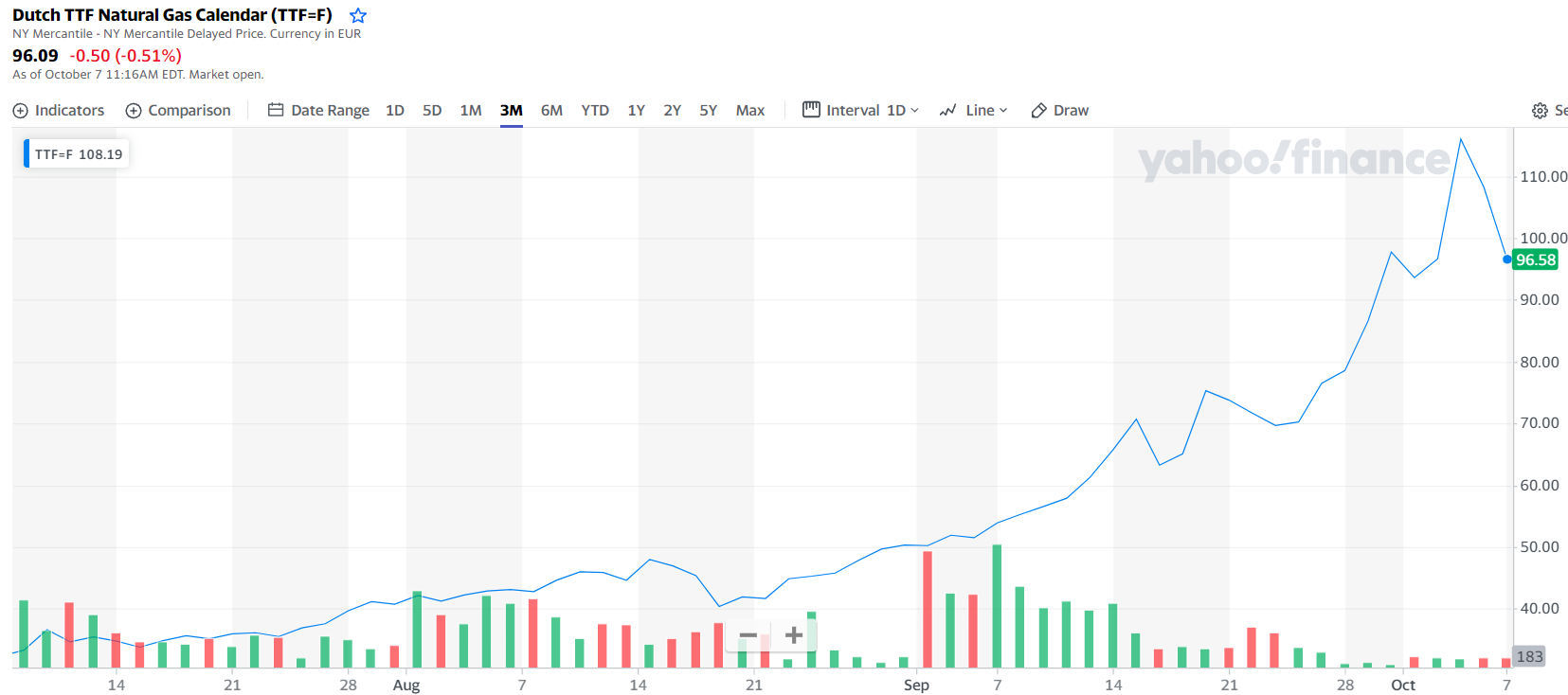Screen dimensions: 1568x695
Task: Click the 183 volume label on axis
Action: coord(1529,656)
